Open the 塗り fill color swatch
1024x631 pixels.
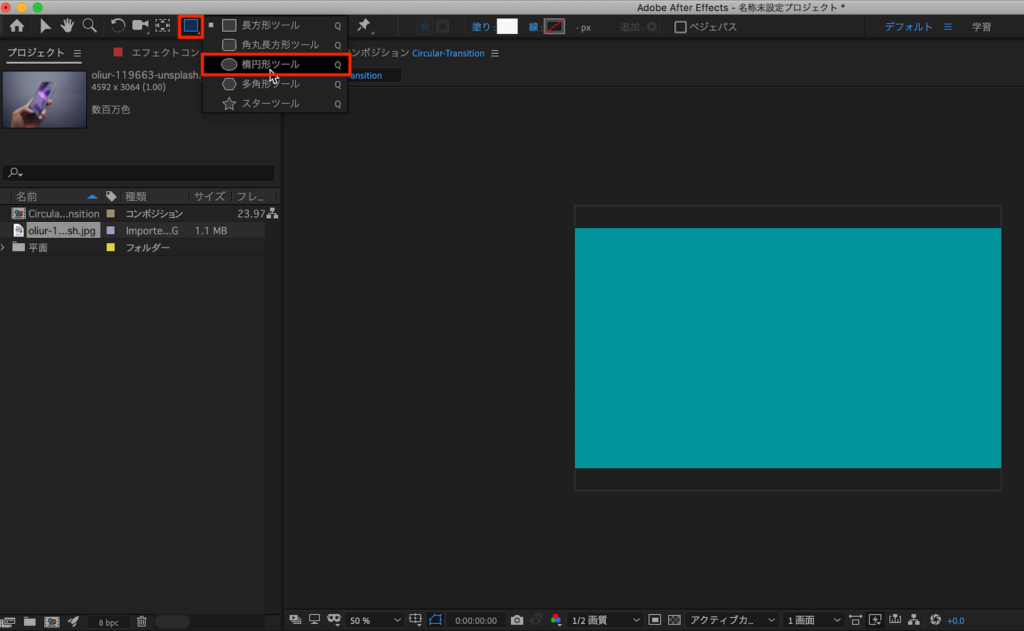(507, 27)
